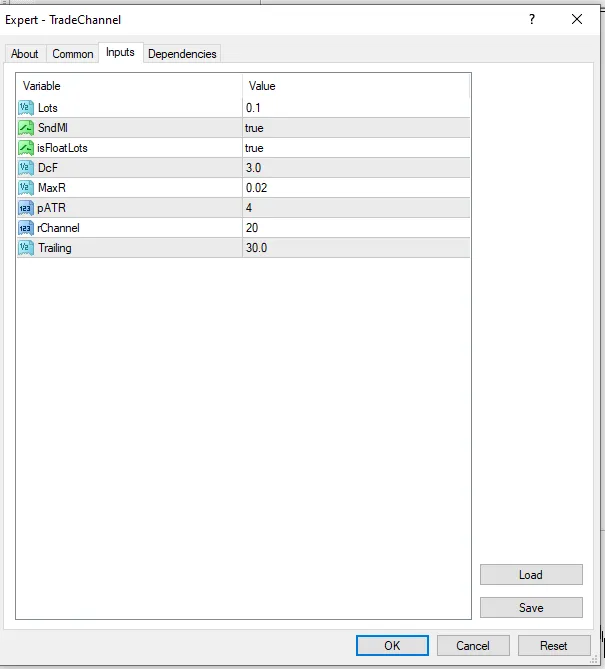Click the integer icon beside rChannel

[26, 228]
